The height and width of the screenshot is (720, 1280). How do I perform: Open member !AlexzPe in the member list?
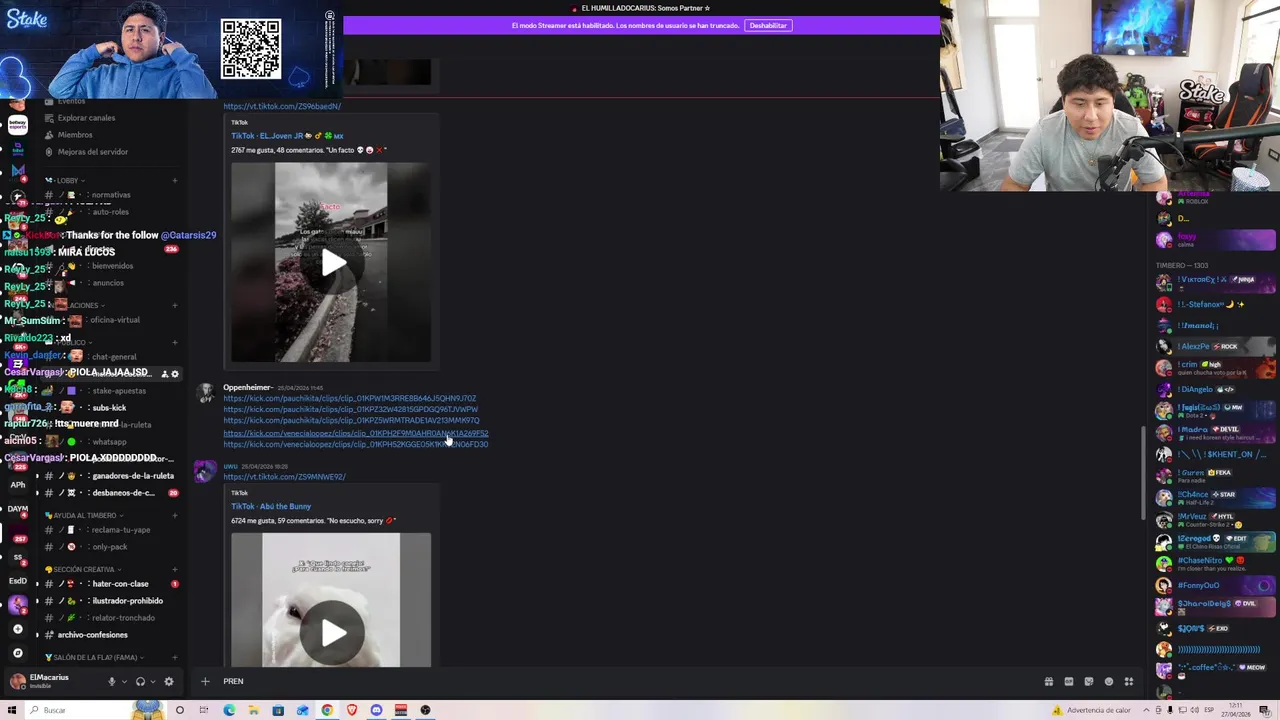[1216, 346]
